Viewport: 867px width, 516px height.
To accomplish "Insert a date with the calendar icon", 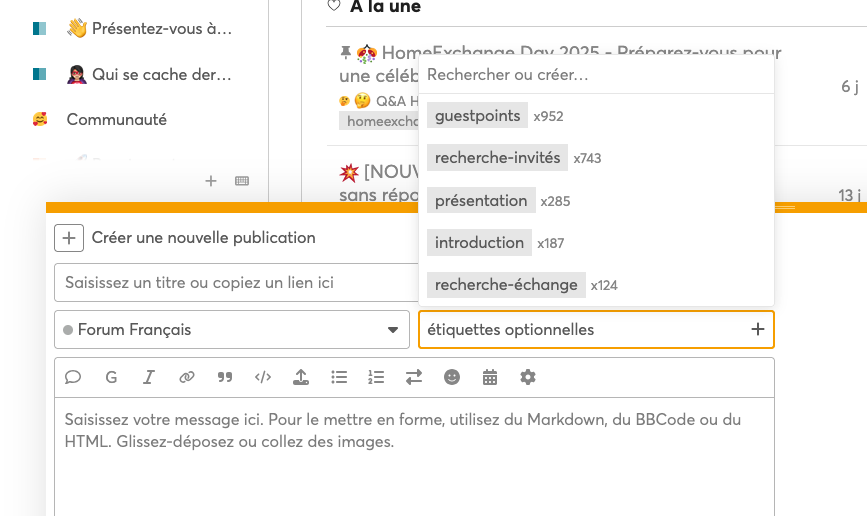I will 490,377.
